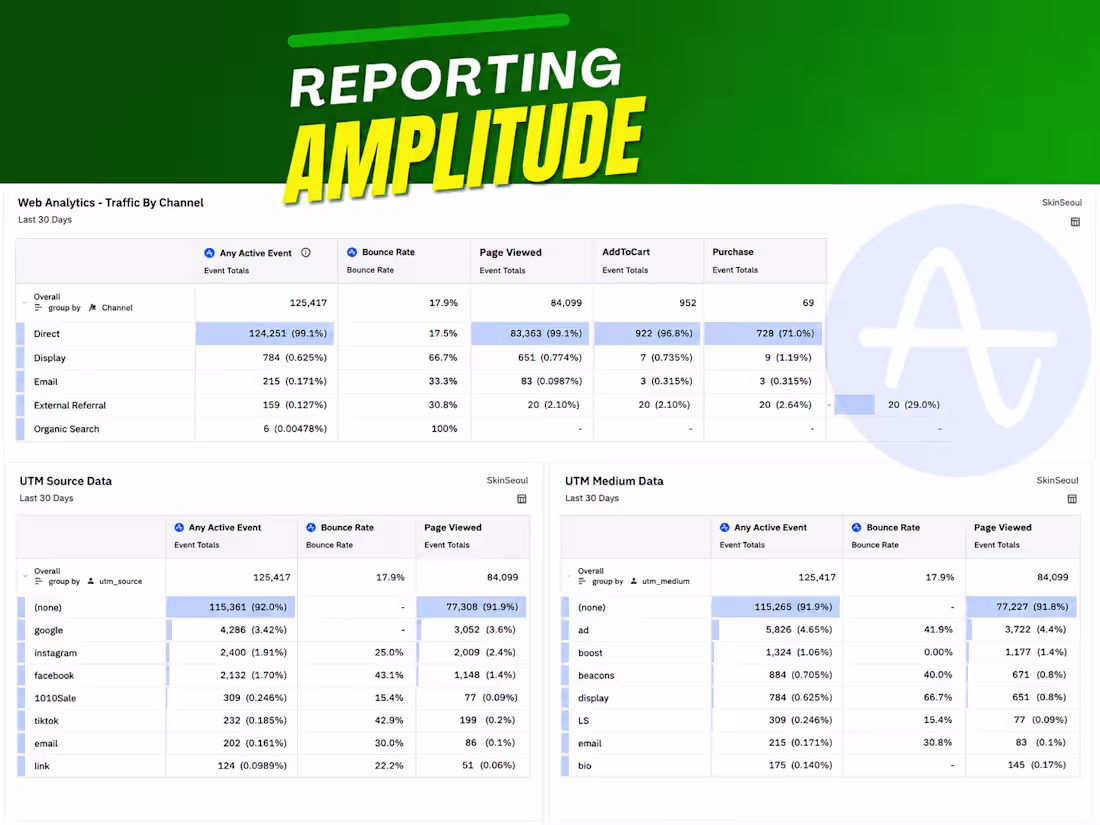Click the user icon beside utm_medium
This screenshot has width=1100, height=825.
click(x=633, y=581)
